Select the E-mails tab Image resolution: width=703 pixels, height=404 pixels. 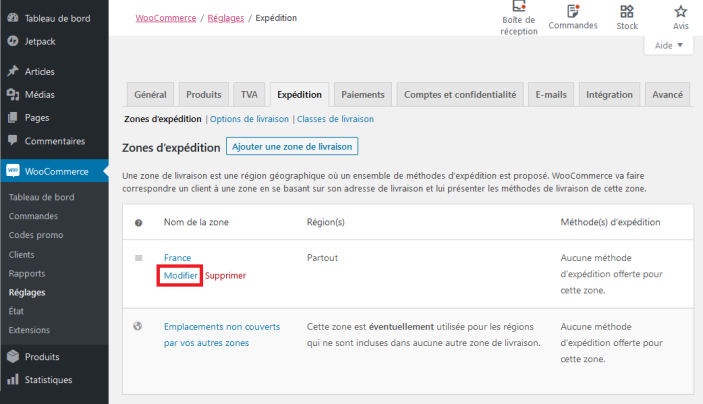click(x=551, y=95)
